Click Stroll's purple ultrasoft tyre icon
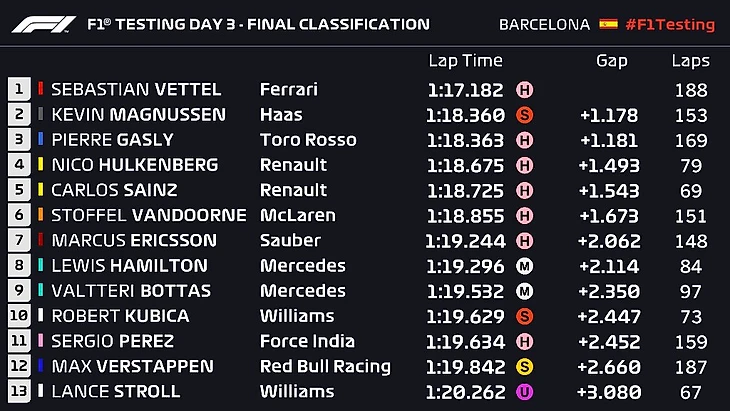Image resolution: width=730 pixels, height=411 pixels. (x=524, y=392)
